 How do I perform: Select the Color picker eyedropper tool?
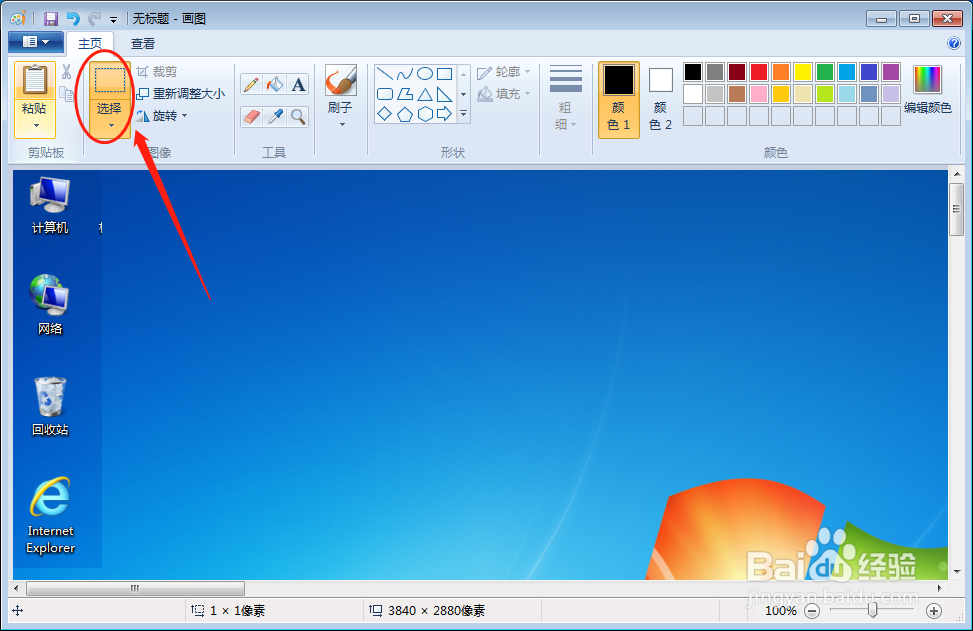(274, 117)
